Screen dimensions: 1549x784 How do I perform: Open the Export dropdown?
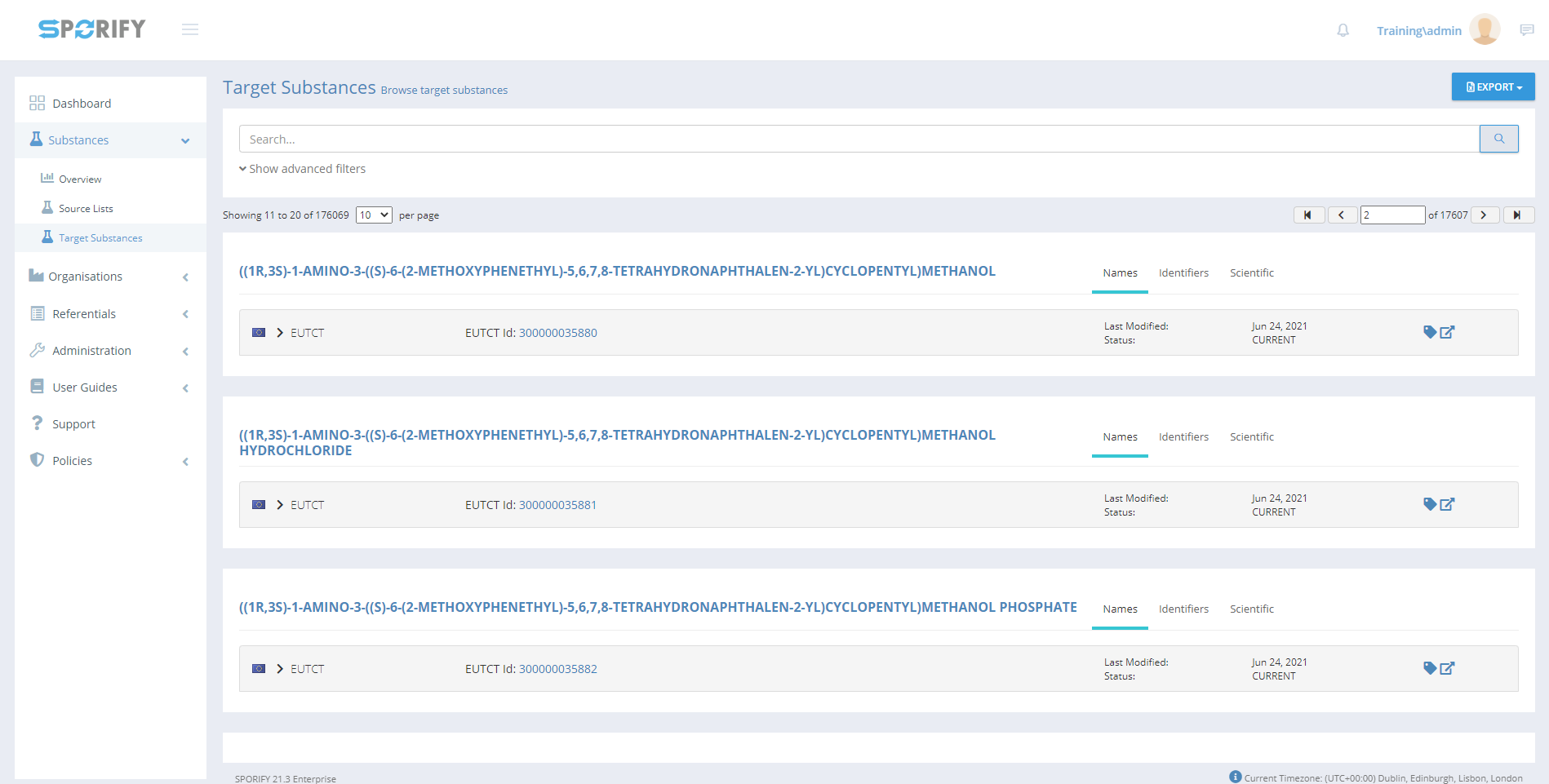pyautogui.click(x=1493, y=86)
